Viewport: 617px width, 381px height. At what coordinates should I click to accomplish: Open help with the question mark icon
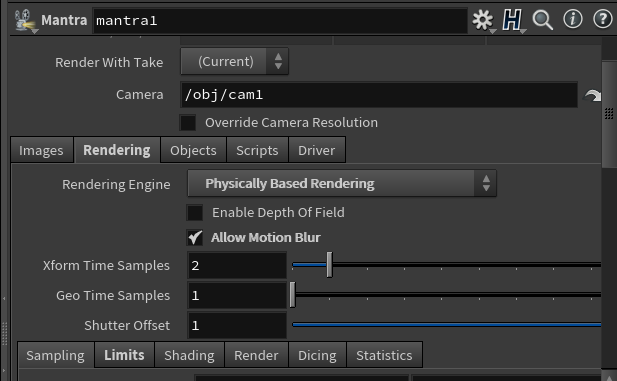pyautogui.click(x=602, y=19)
